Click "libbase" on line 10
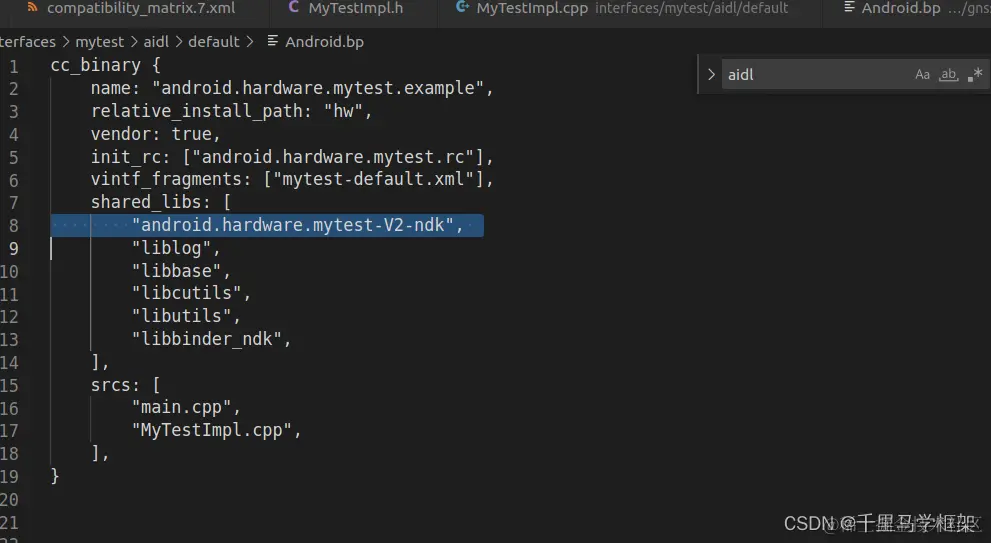The image size is (991, 543). point(176,271)
